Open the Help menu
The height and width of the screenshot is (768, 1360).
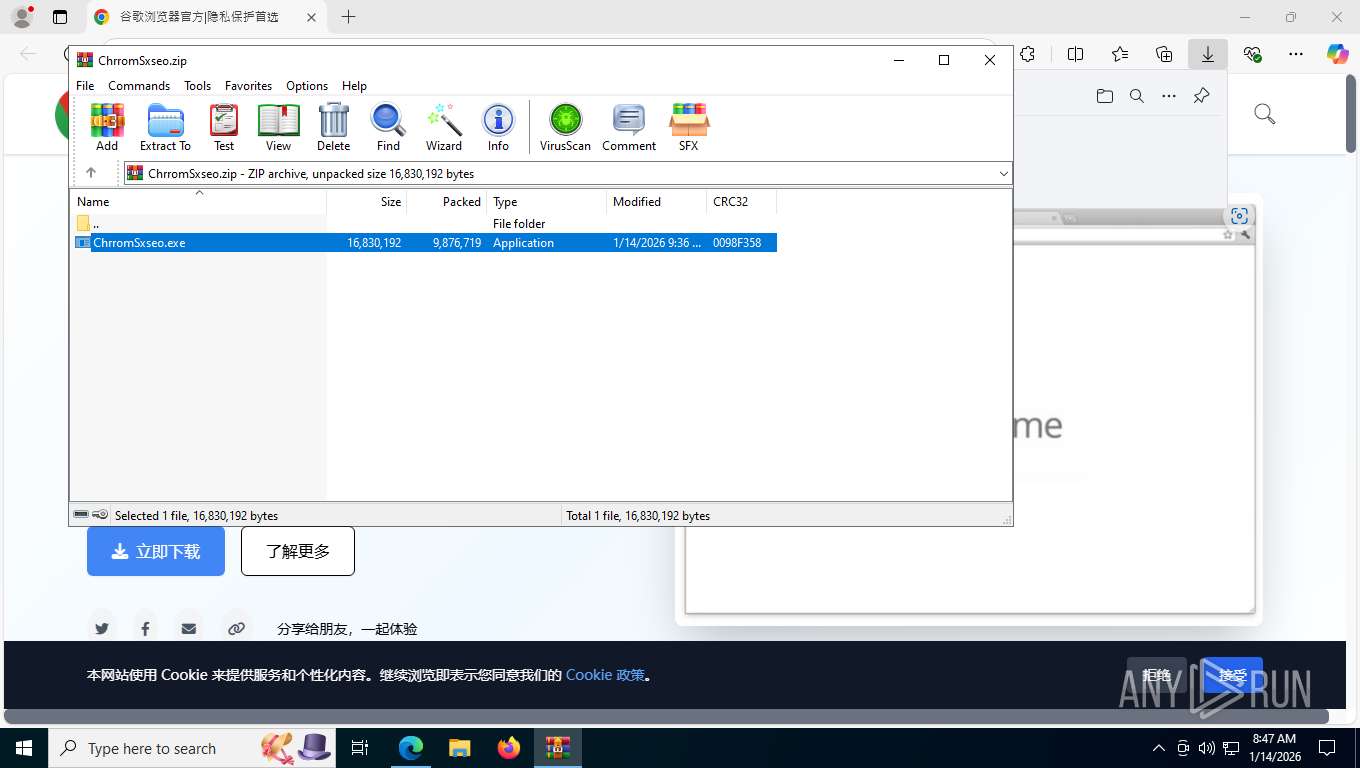(354, 86)
